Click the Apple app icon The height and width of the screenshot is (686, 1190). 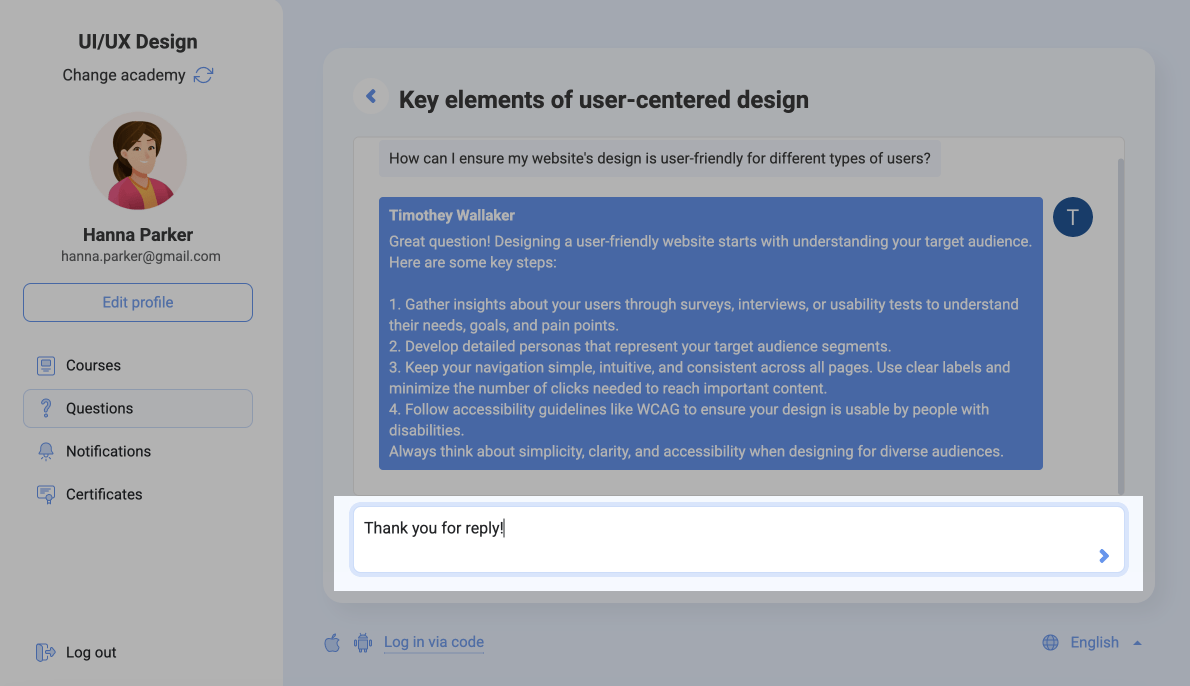pyautogui.click(x=332, y=643)
